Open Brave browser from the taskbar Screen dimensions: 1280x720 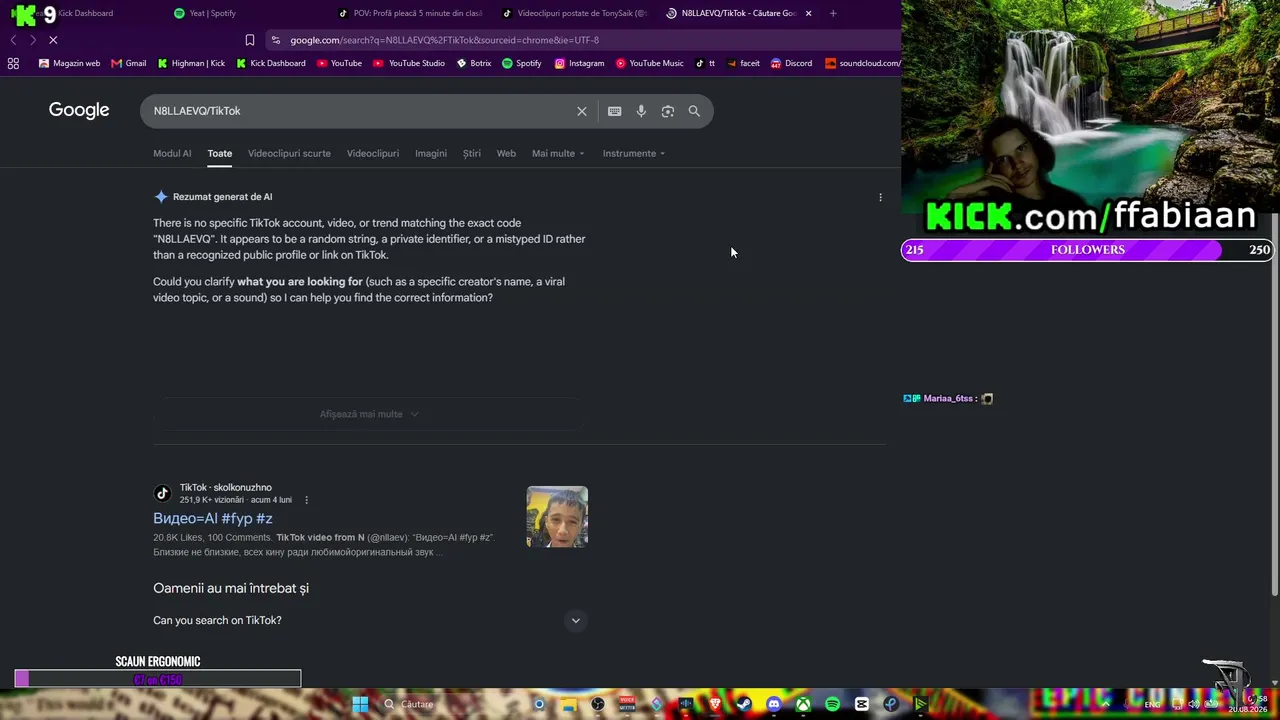715,704
